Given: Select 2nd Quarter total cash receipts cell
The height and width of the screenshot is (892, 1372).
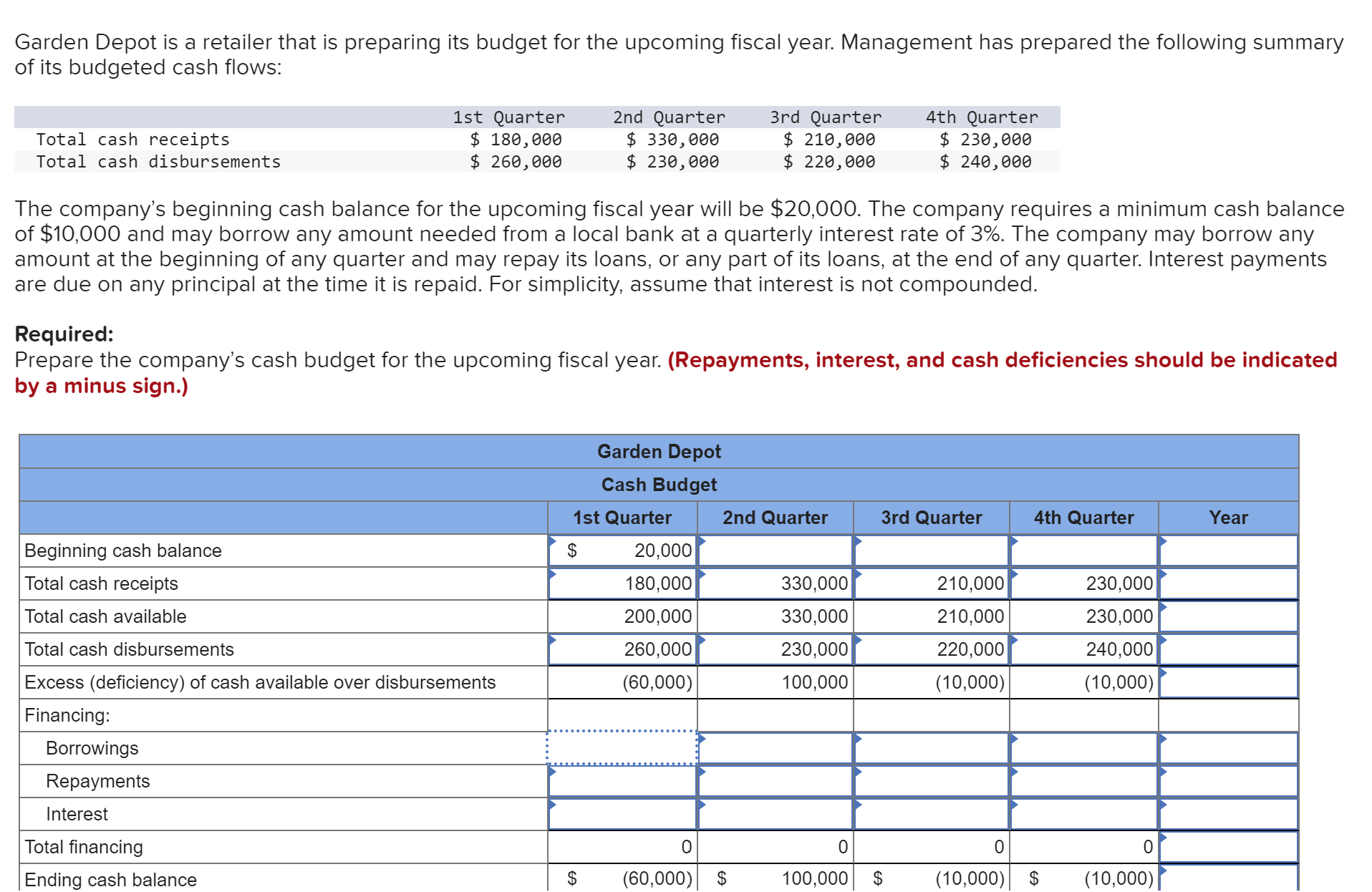Looking at the screenshot, I should 776,583.
